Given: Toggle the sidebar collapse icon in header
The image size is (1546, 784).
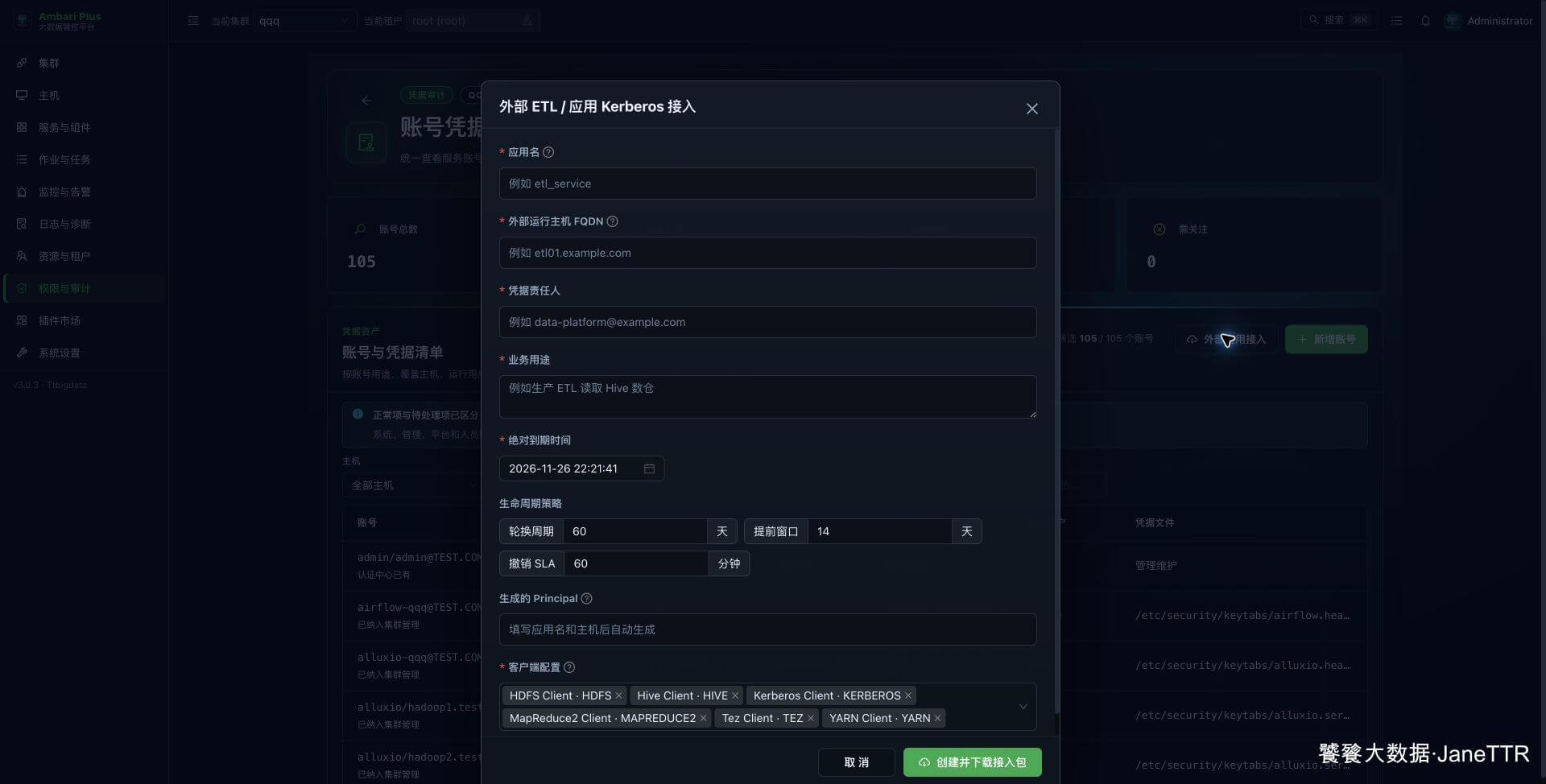Looking at the screenshot, I should pyautogui.click(x=193, y=21).
